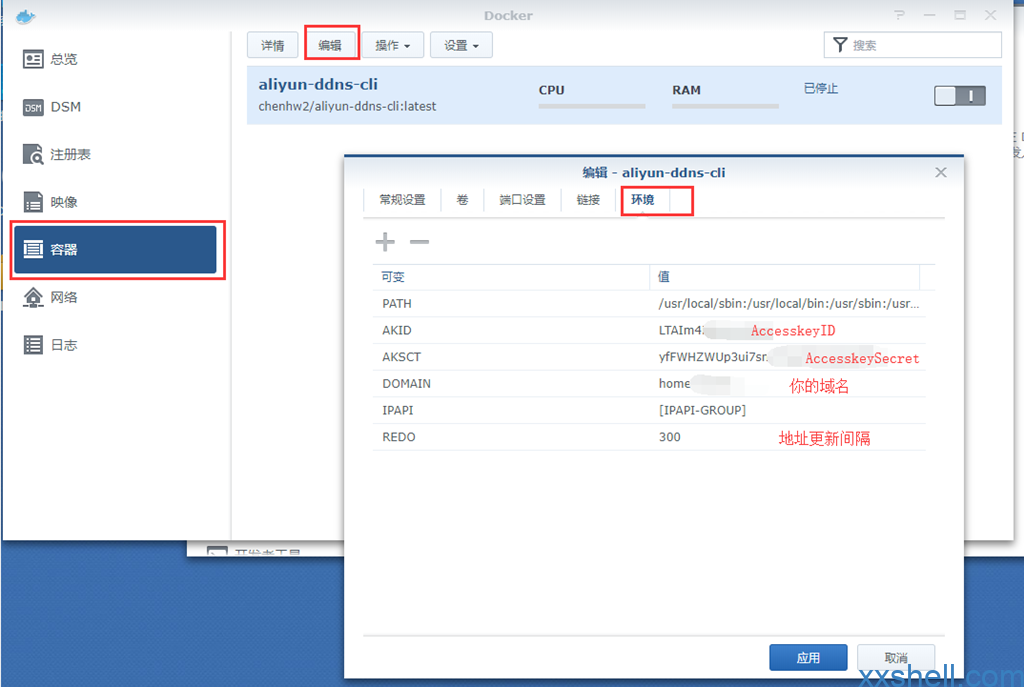Toggle the aliyun-ddns-cli container power switch

(x=959, y=96)
